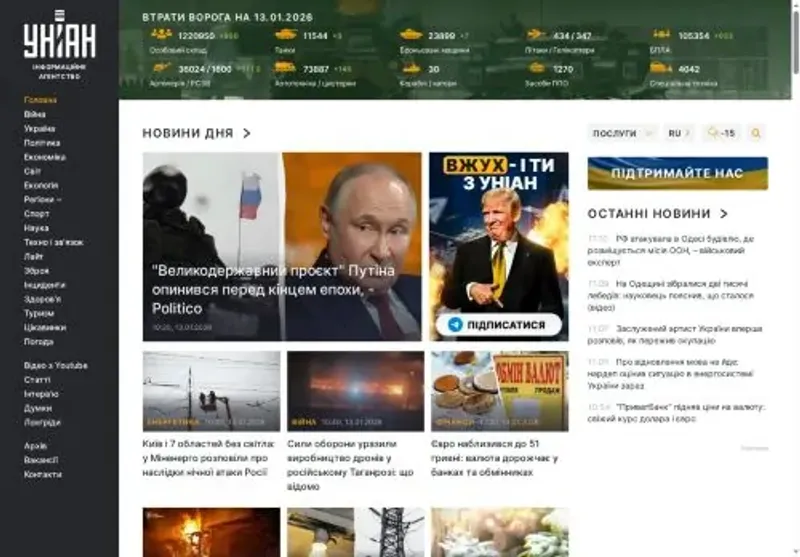800x557 pixels.
Task: Click the Підписатися button on Trump banner
Action: [499, 324]
